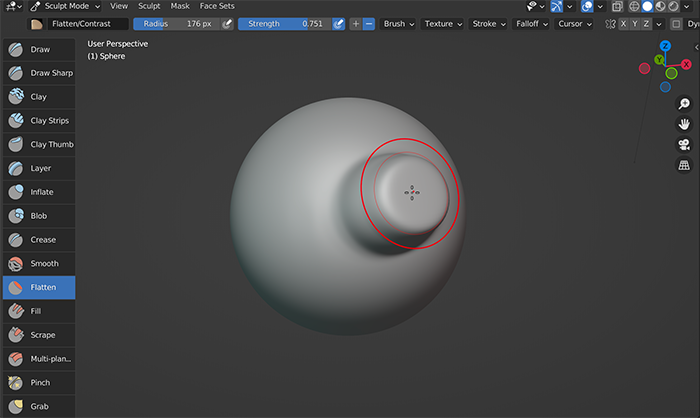Image resolution: width=700 pixels, height=418 pixels.
Task: Toggle Y axis symmetry
Action: tap(635, 24)
